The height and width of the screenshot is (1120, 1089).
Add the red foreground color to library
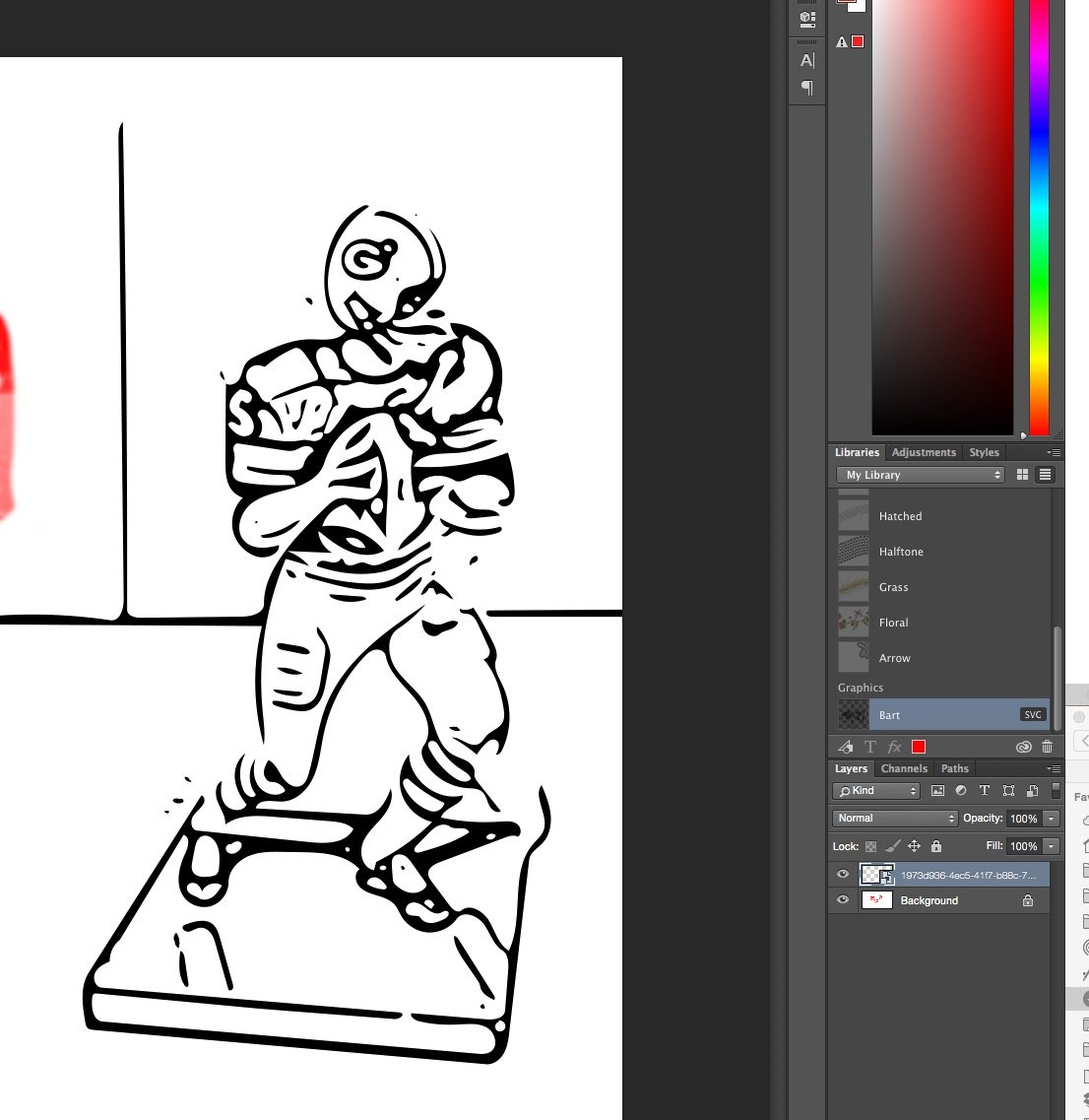919,747
